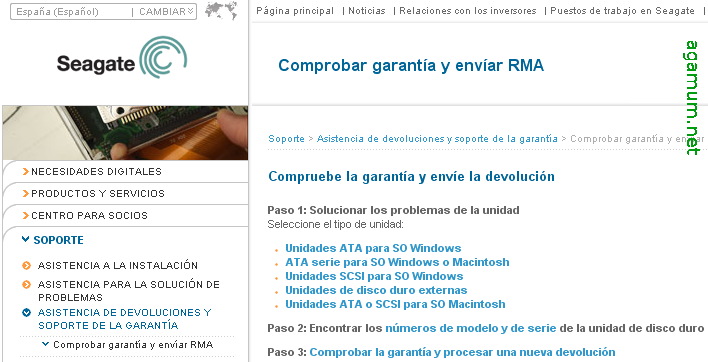The image size is (708, 362).
Task: Click the blue checkmark icon beside Asistencia de devoluciones
Action: [27, 312]
